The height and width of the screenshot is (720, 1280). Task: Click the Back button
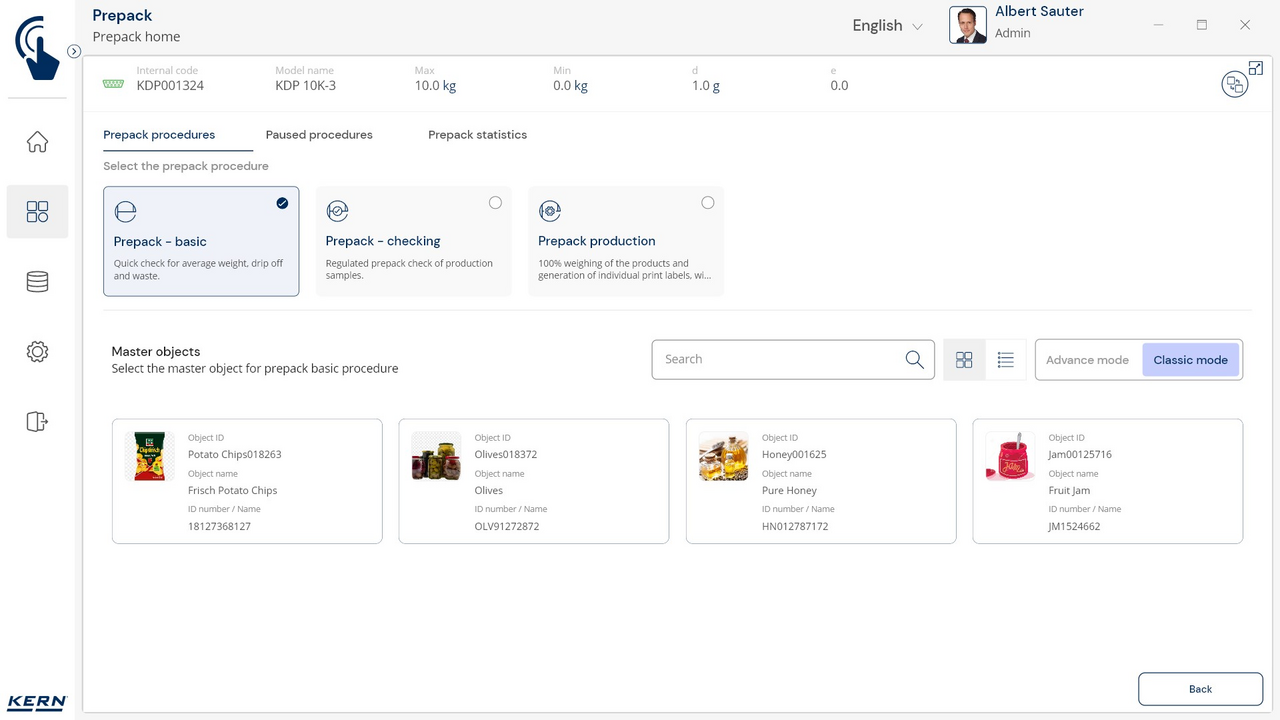(x=1200, y=689)
